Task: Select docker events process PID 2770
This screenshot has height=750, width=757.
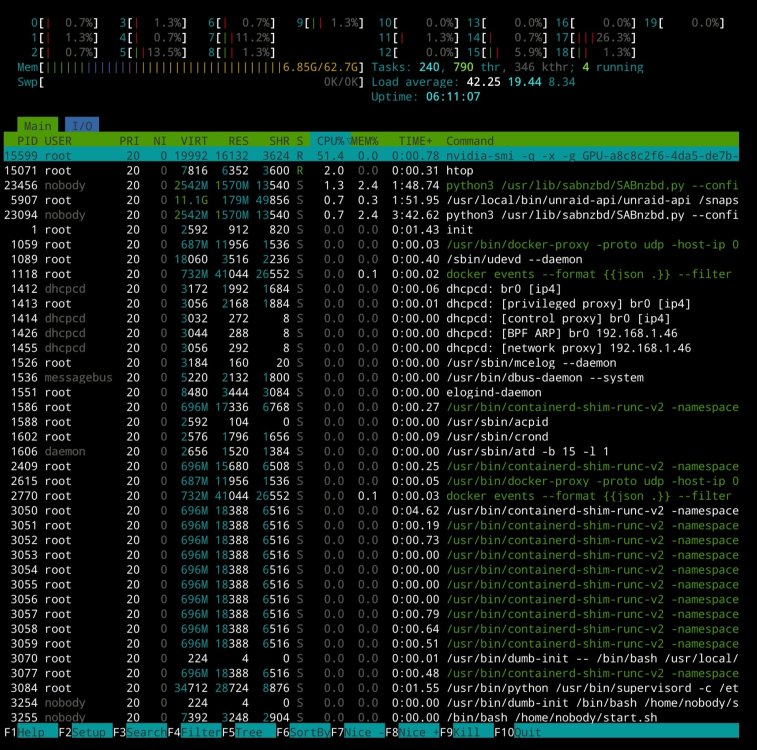Action: coord(371,496)
